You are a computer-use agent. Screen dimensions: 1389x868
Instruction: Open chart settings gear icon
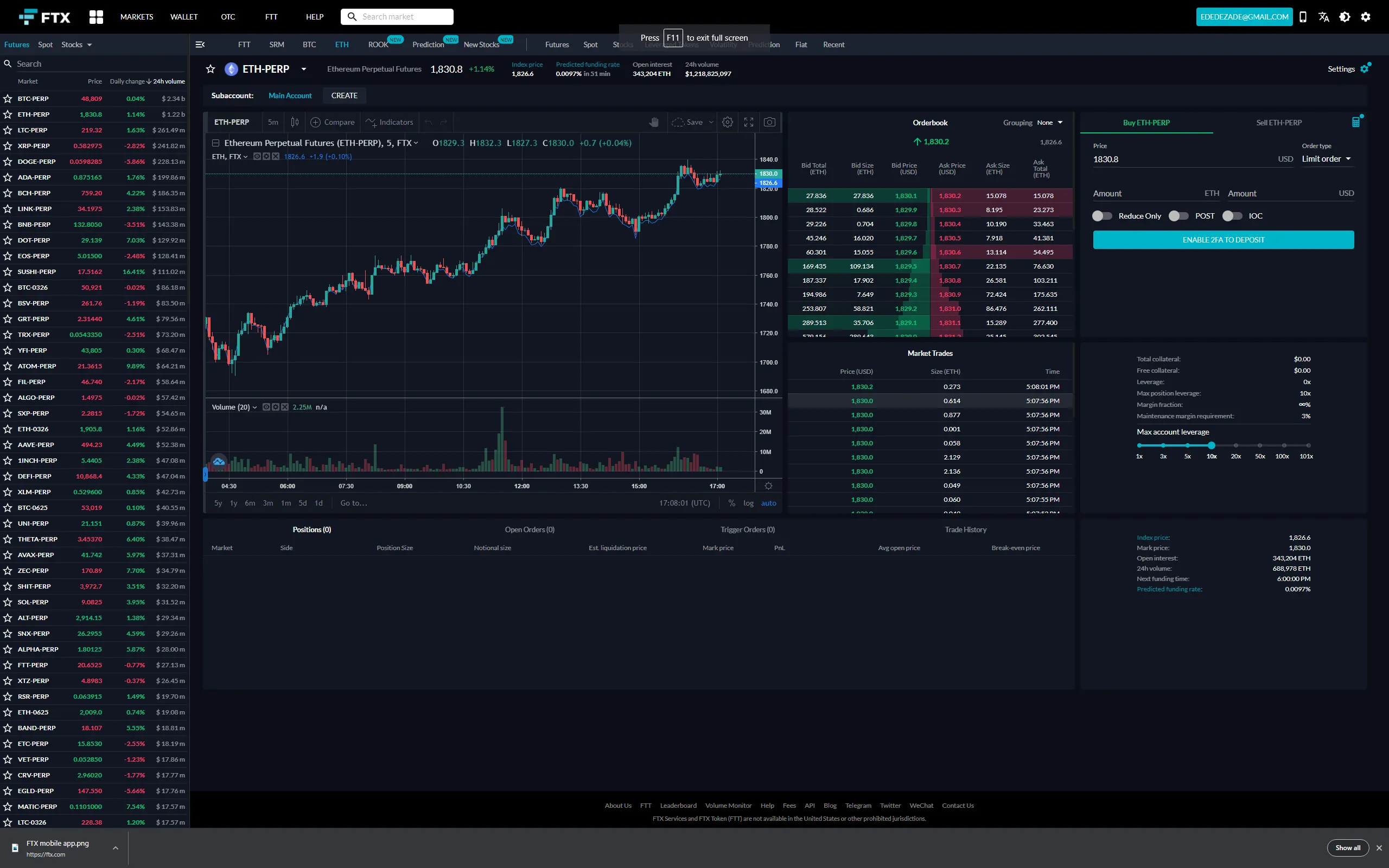coord(727,122)
